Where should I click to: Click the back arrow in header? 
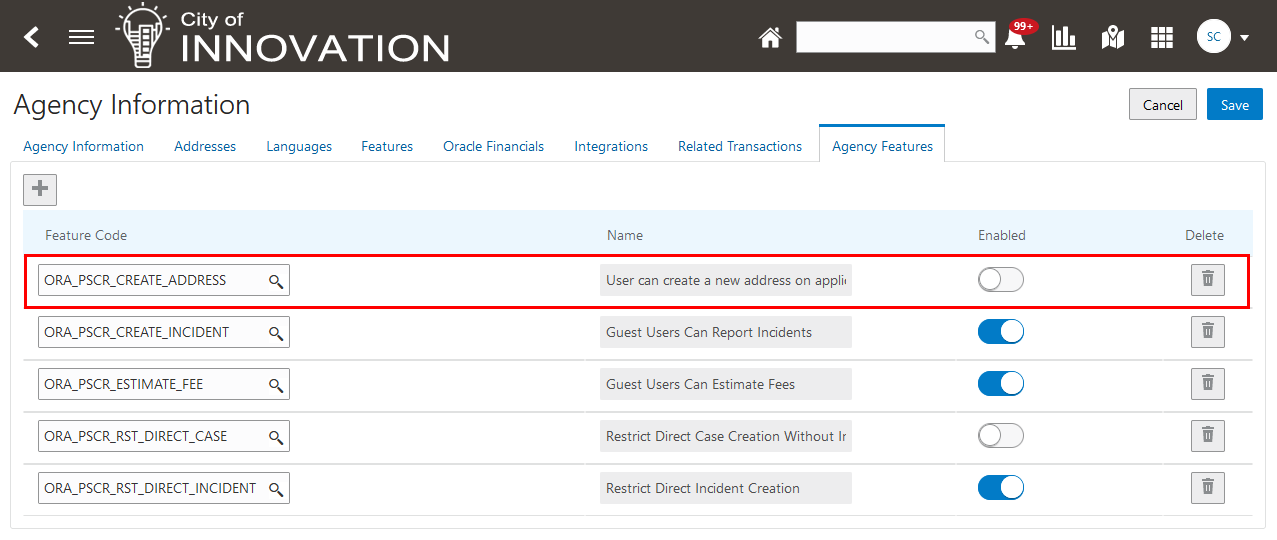(x=32, y=38)
